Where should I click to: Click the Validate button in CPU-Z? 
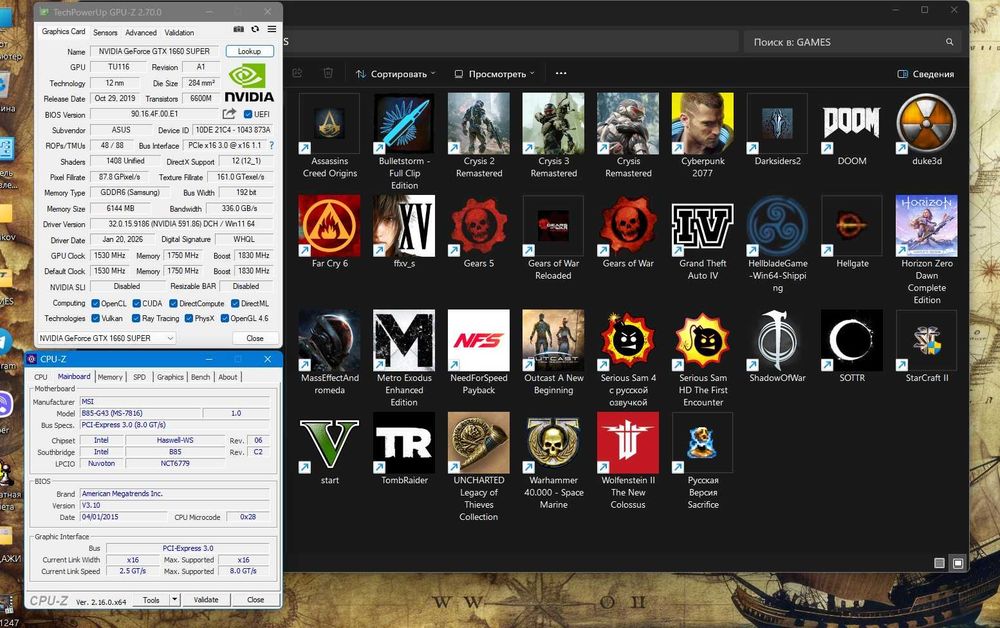pos(206,599)
